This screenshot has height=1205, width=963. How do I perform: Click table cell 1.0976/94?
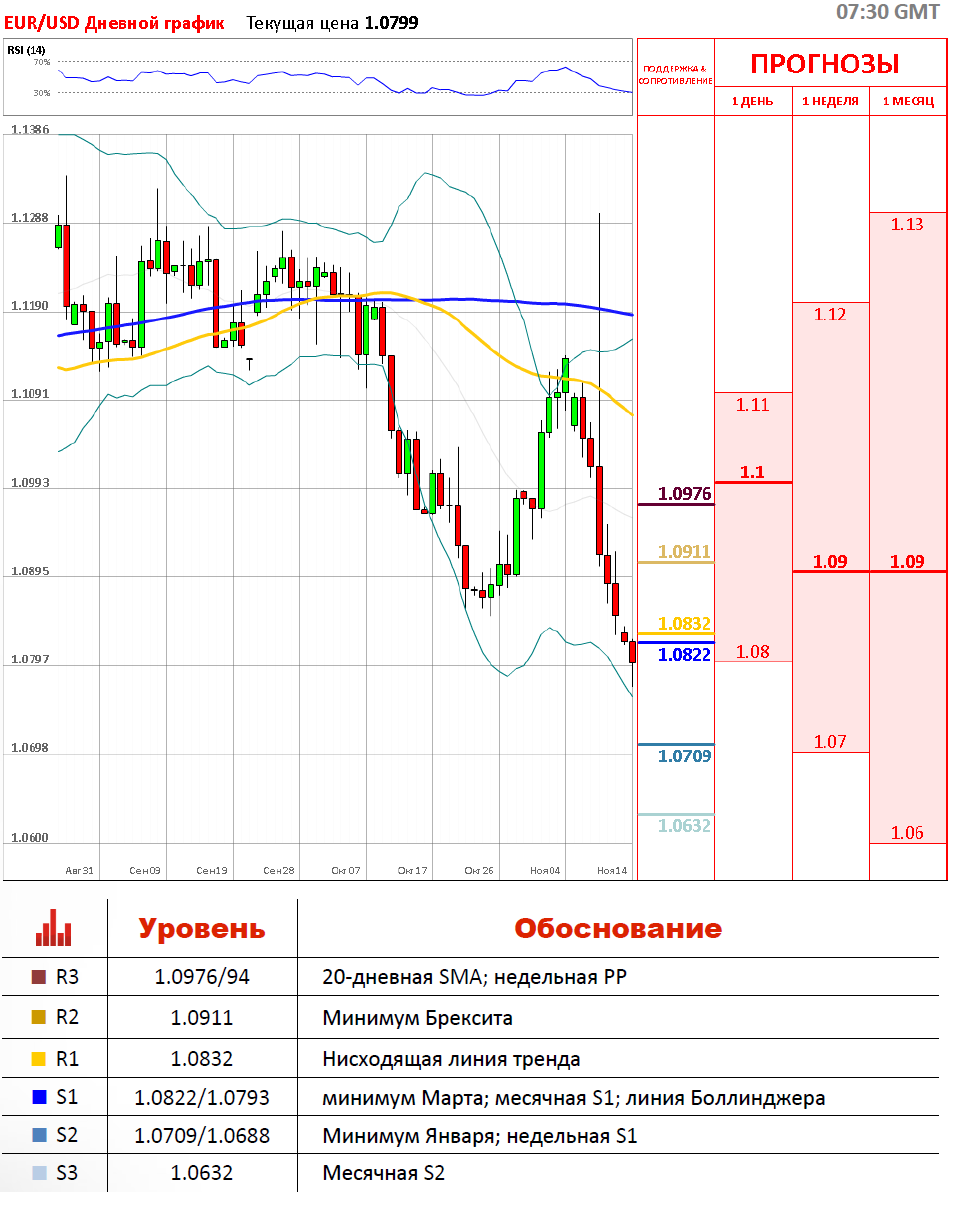click(x=202, y=977)
